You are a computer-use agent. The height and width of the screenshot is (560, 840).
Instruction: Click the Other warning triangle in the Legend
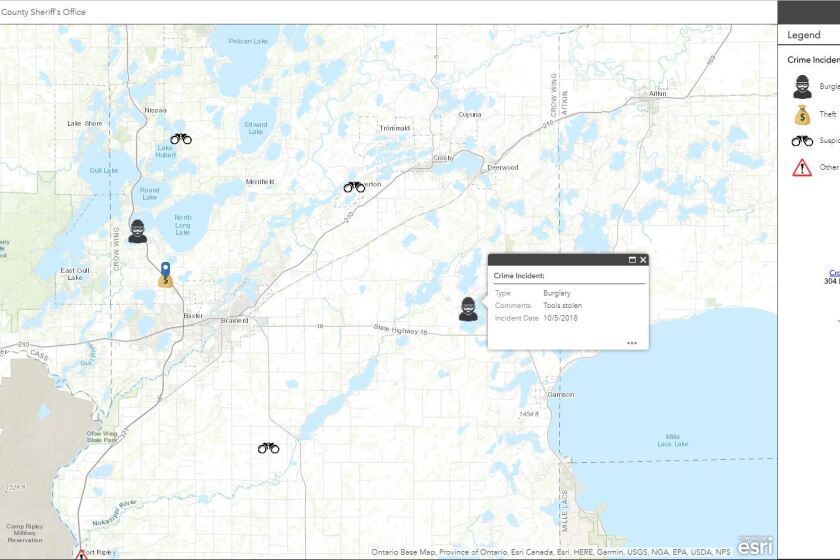(x=802, y=167)
